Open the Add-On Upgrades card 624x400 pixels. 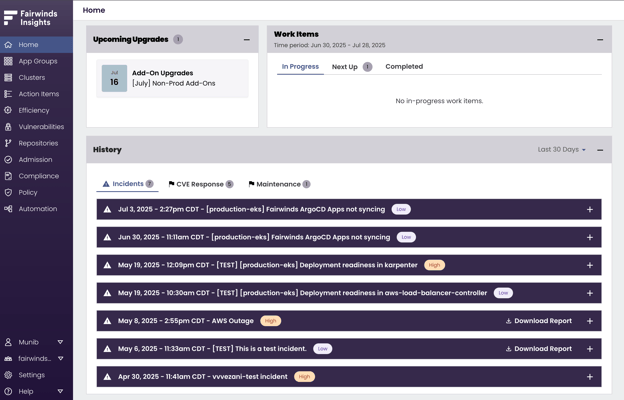click(x=172, y=78)
